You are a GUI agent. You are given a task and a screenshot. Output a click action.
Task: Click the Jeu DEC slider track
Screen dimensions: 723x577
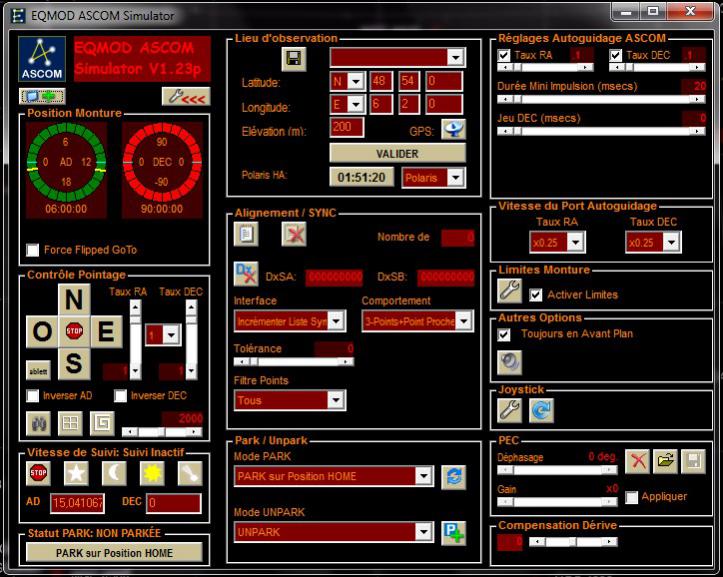[601, 131]
